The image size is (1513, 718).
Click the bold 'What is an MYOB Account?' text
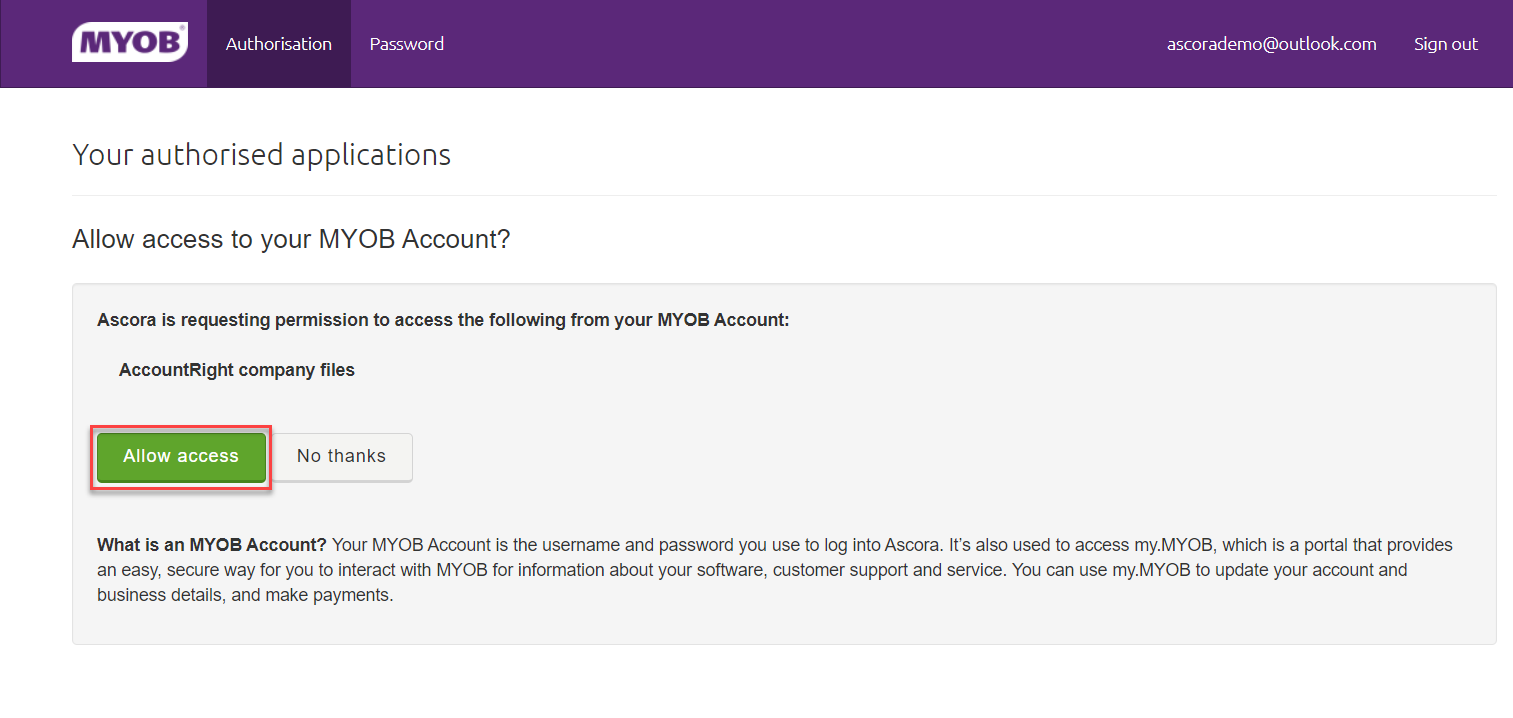click(x=212, y=545)
